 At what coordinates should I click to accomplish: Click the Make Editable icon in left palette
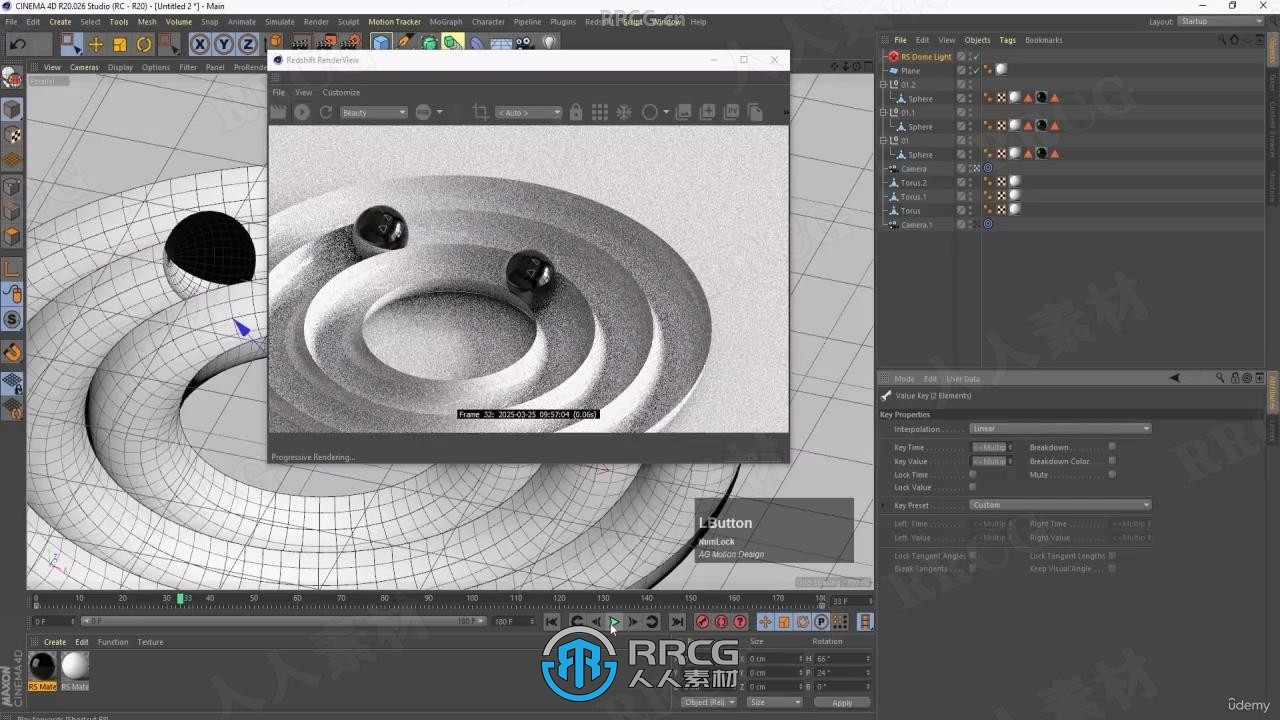coord(12,77)
